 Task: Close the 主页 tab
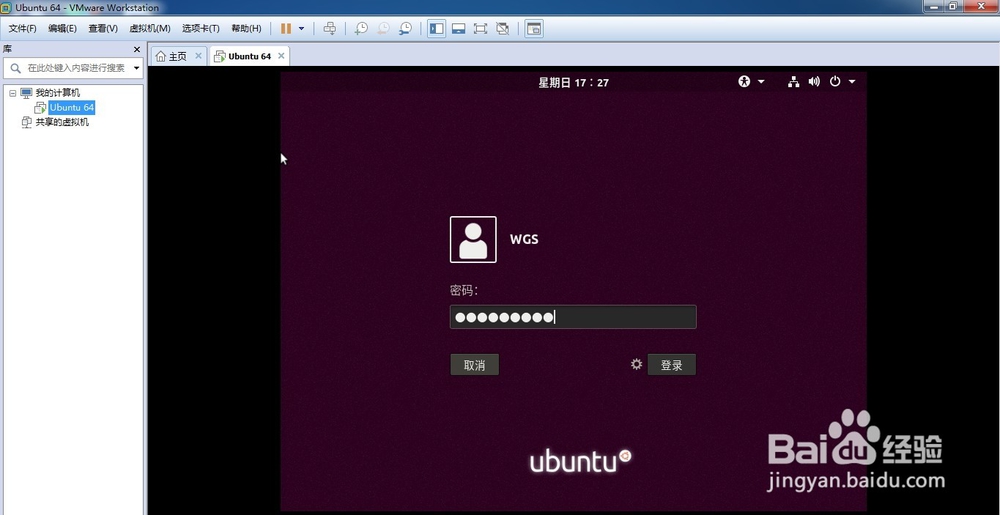tap(198, 56)
